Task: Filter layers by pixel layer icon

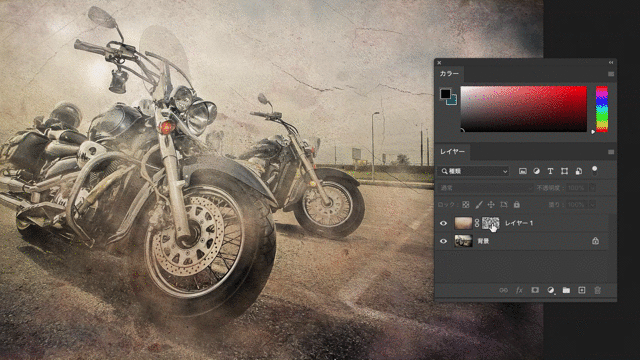Action: [x=522, y=171]
